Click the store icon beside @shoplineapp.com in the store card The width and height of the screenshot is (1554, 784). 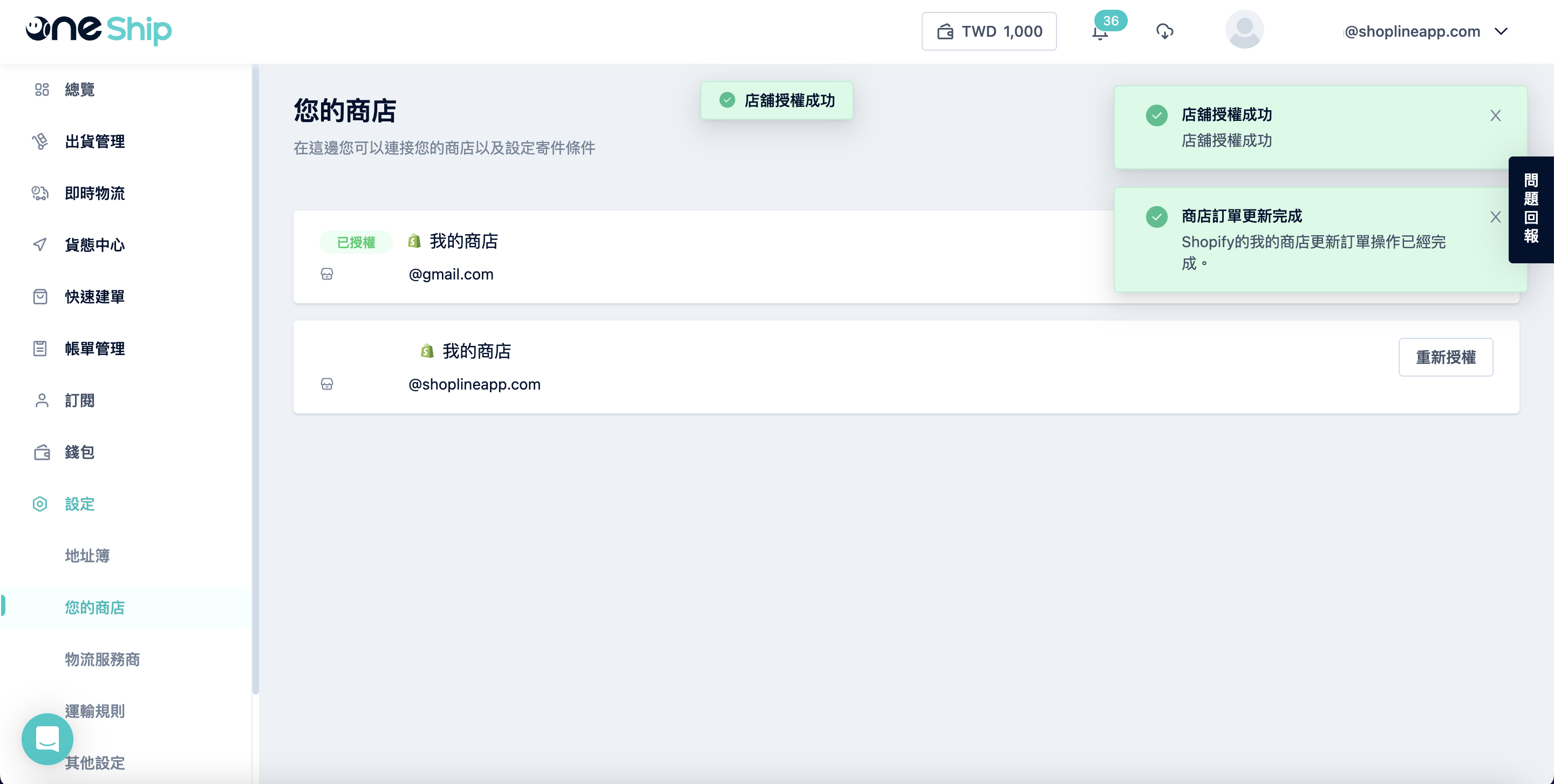[x=327, y=384]
